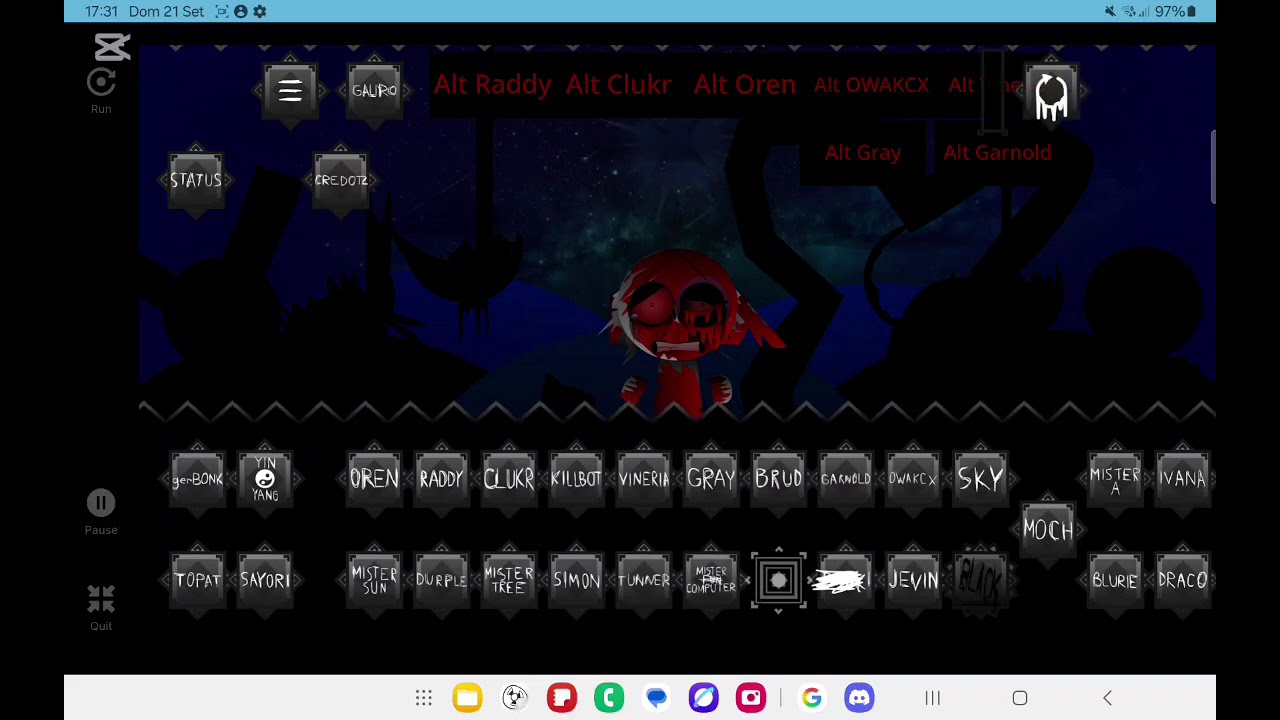Select the JEVIN character tile

pyautogui.click(x=913, y=580)
